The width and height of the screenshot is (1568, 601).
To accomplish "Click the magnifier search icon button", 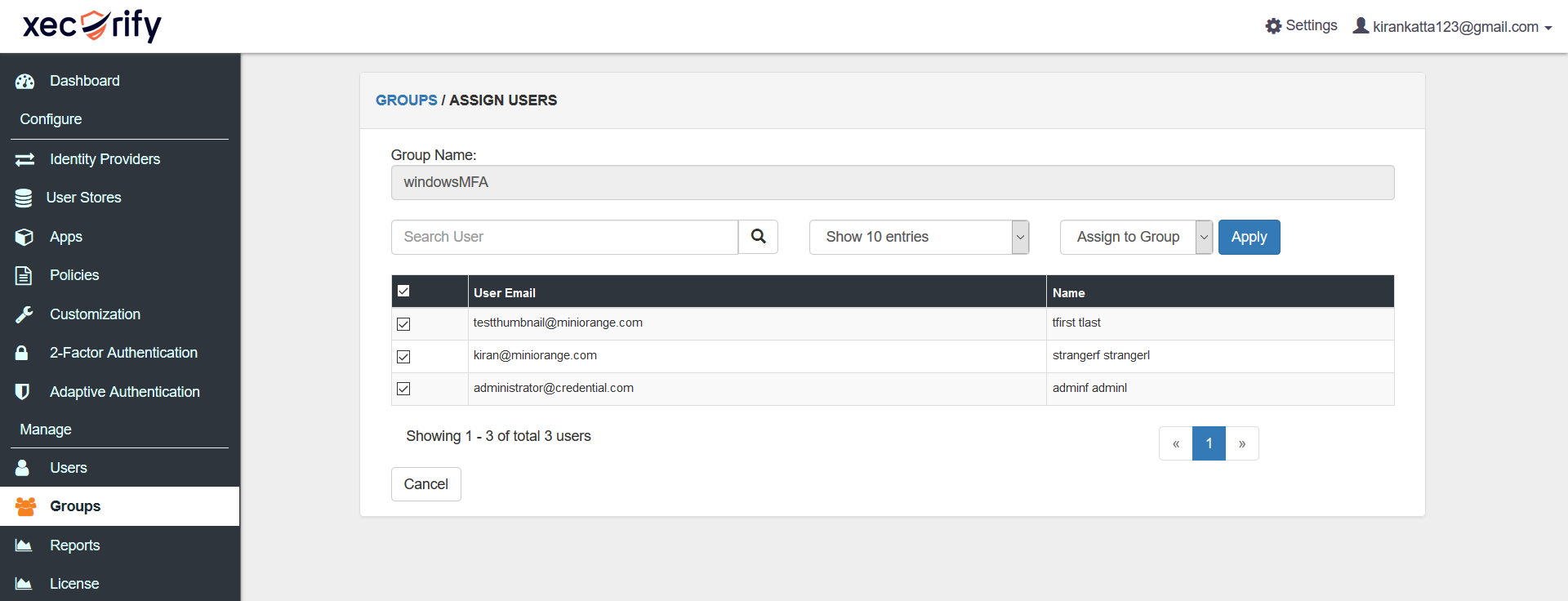I will pyautogui.click(x=759, y=237).
